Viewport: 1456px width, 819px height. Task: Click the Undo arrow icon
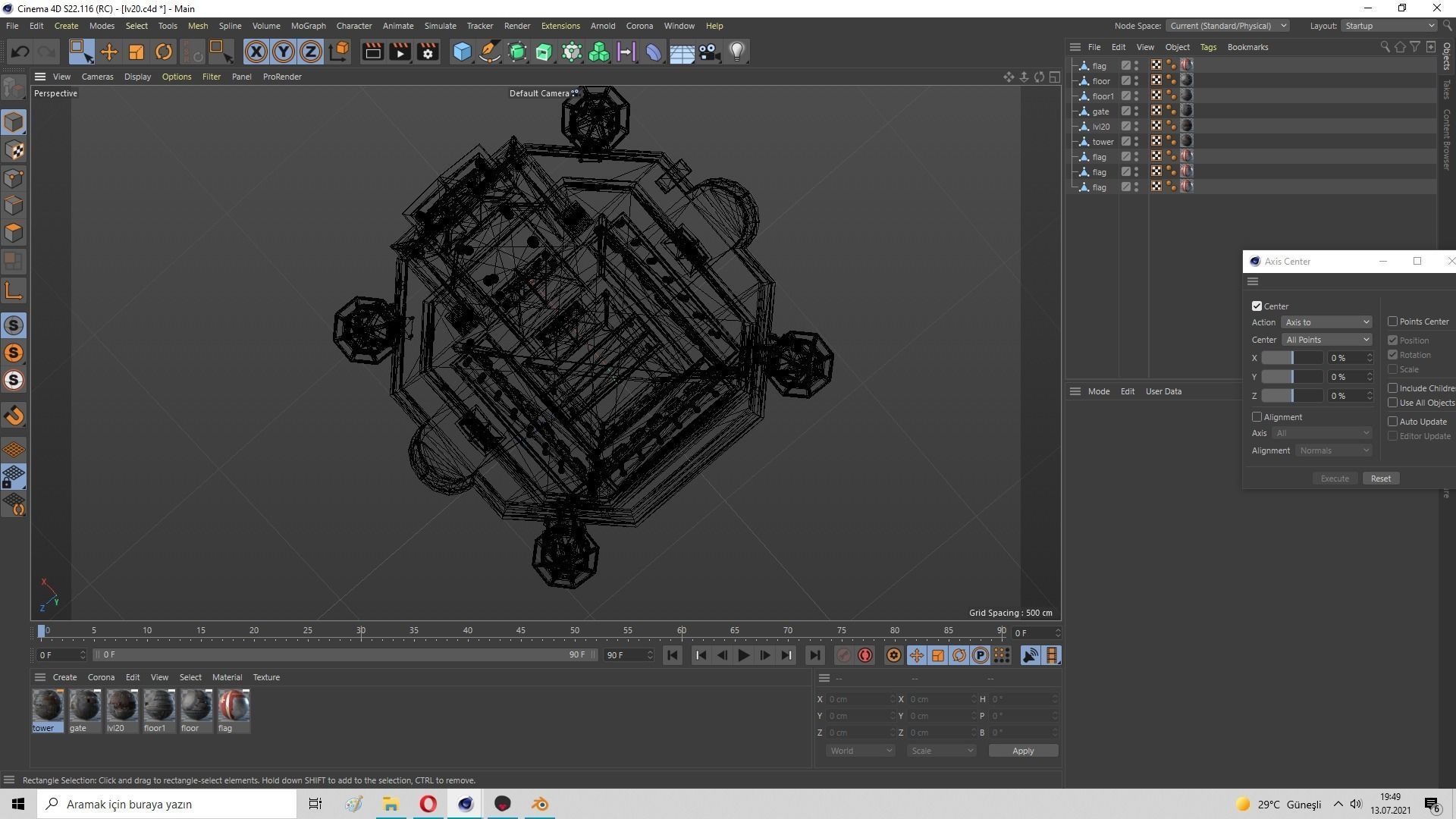[20, 52]
